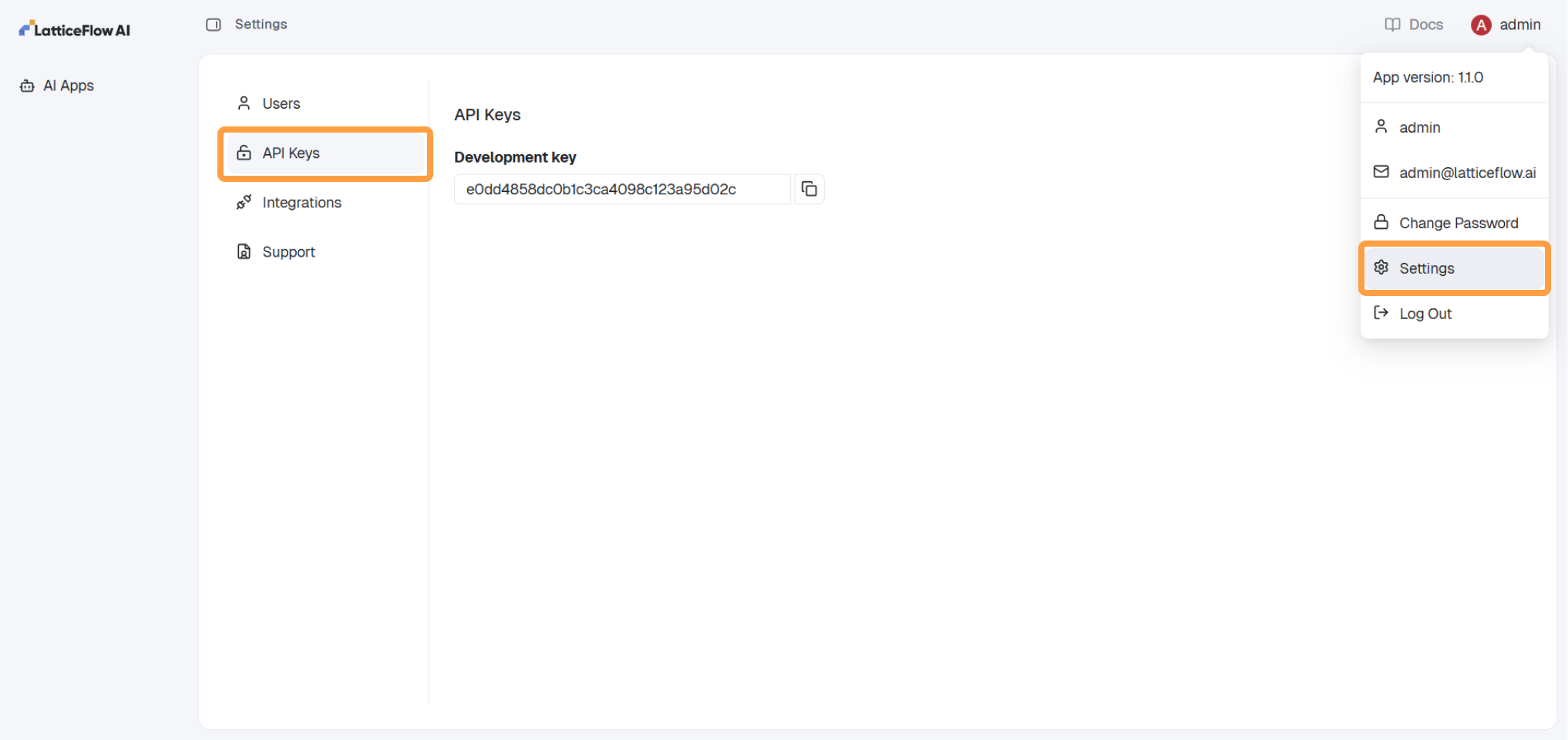Click the Log Out exit icon
Image resolution: width=1568 pixels, height=740 pixels.
1381,313
